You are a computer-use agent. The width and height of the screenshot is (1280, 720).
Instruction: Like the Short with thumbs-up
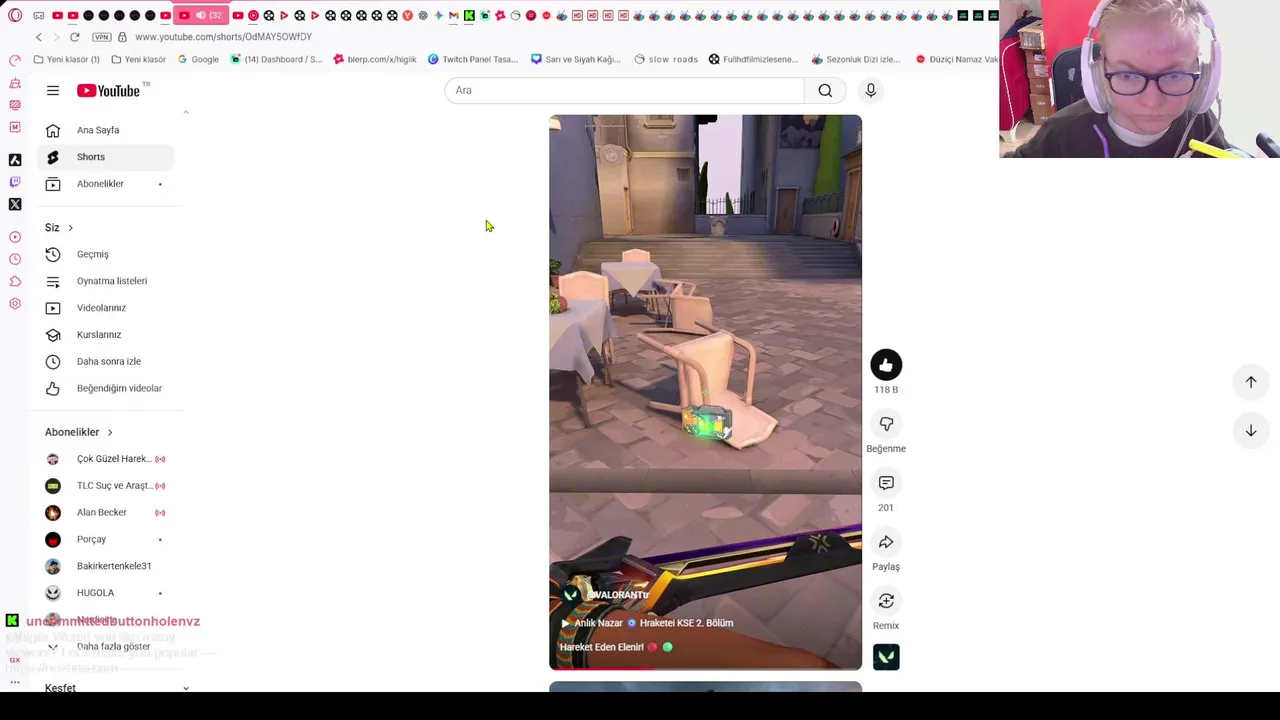click(886, 365)
